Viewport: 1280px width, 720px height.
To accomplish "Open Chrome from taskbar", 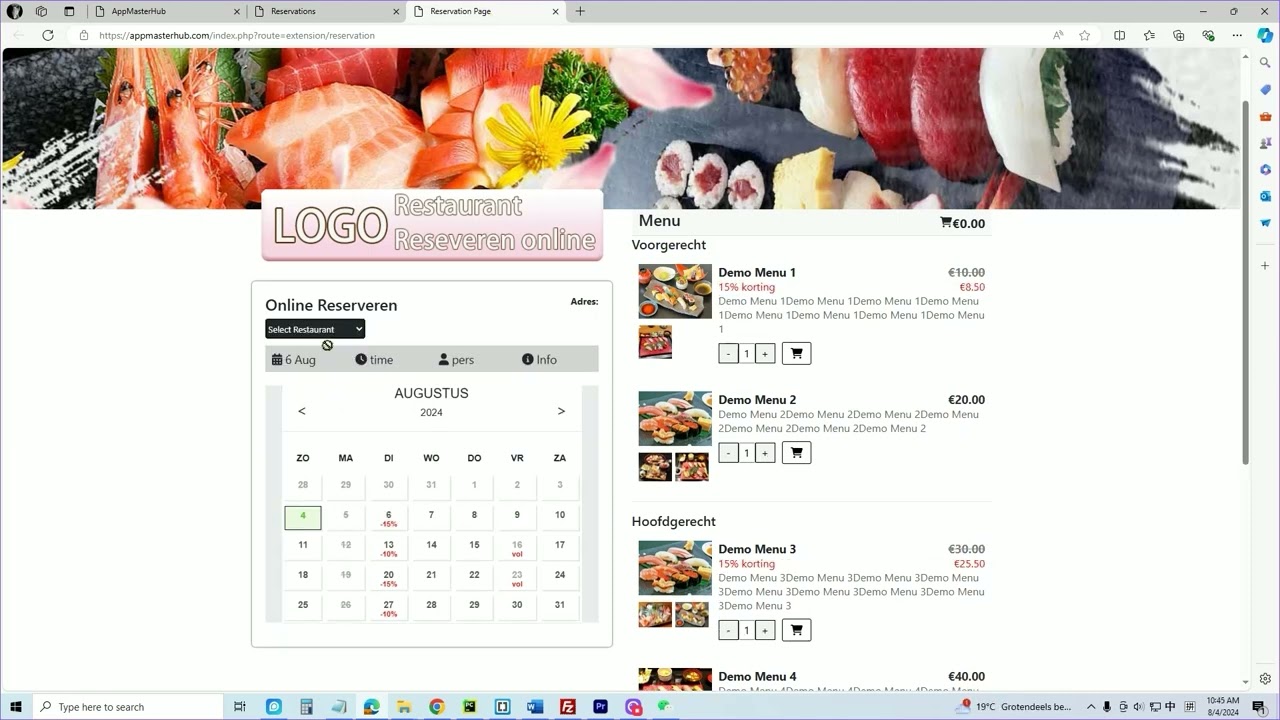I will pyautogui.click(x=436, y=707).
